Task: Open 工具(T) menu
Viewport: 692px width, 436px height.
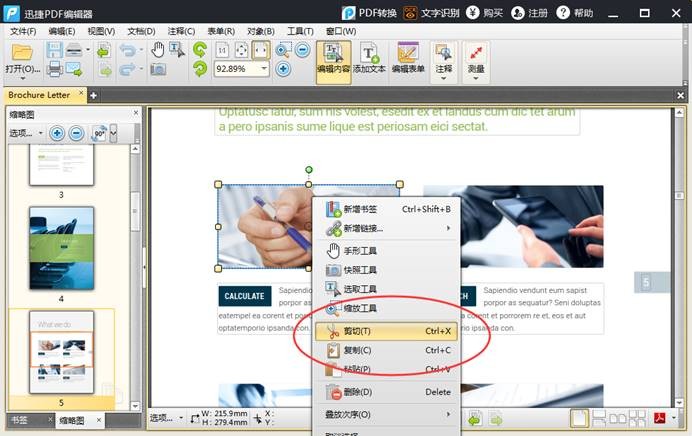Action: tap(300, 31)
